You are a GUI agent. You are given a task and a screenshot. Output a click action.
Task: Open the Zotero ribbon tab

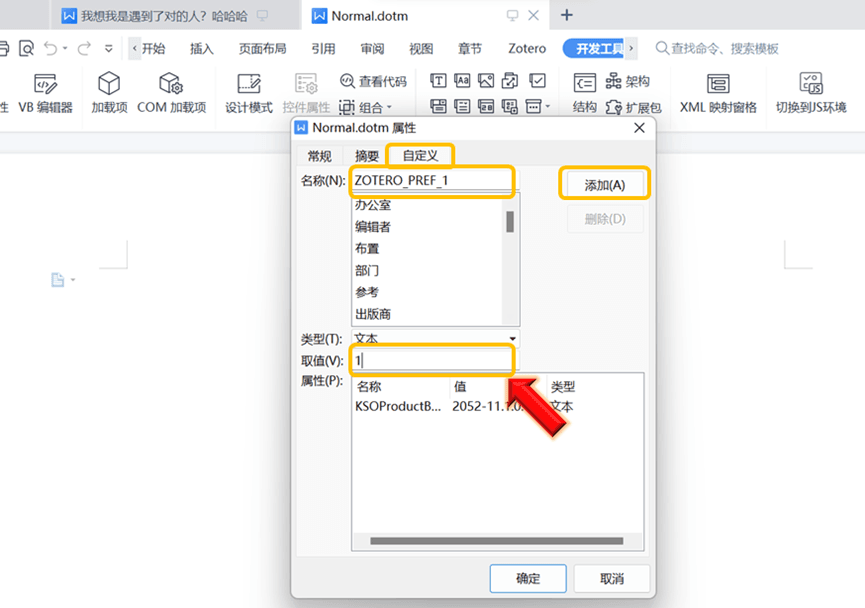(x=526, y=48)
